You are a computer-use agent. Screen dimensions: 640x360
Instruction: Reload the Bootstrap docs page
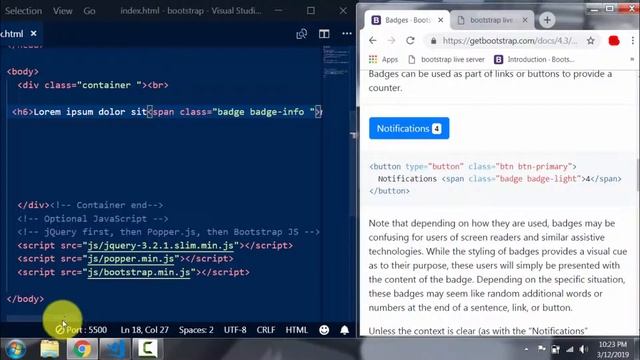coord(410,40)
